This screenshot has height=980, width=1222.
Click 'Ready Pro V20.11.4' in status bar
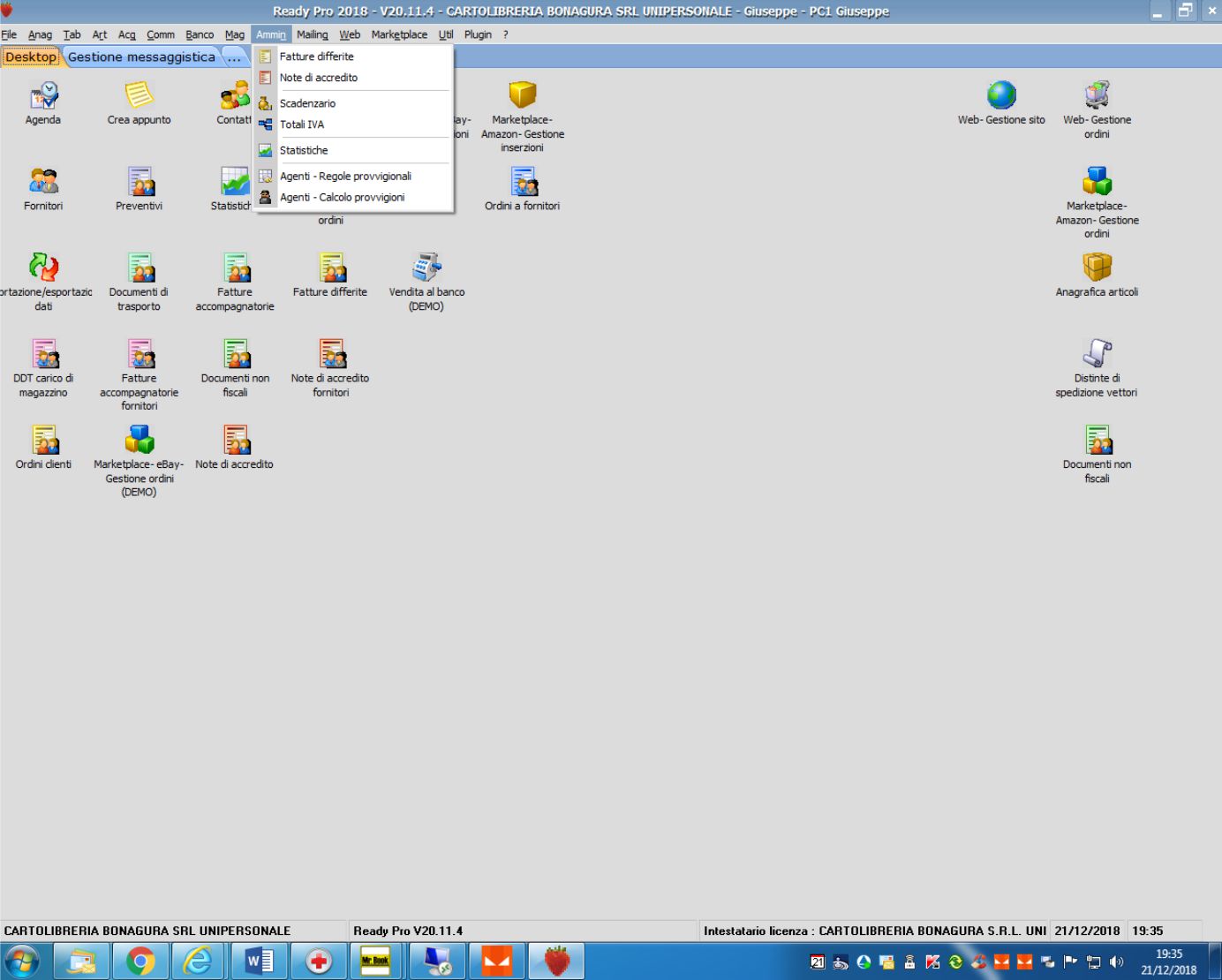click(408, 931)
